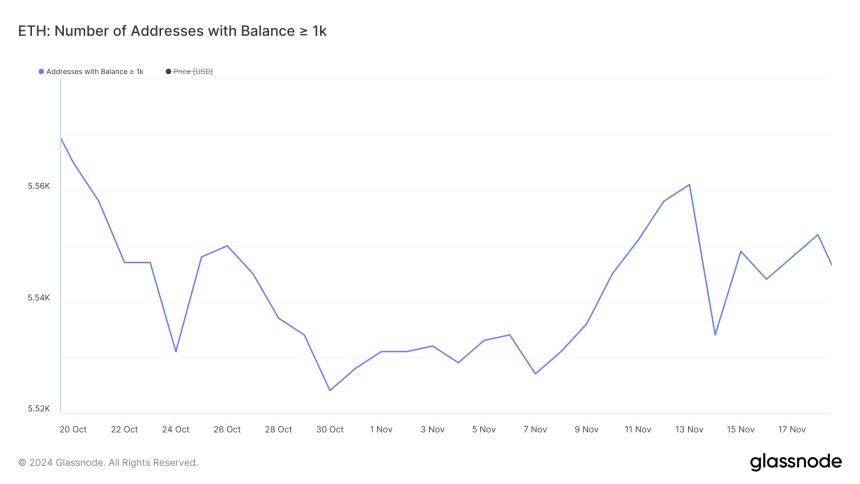Click the 5.54K y-axis label
Image resolution: width=860 pixels, height=484 pixels.
pos(38,298)
